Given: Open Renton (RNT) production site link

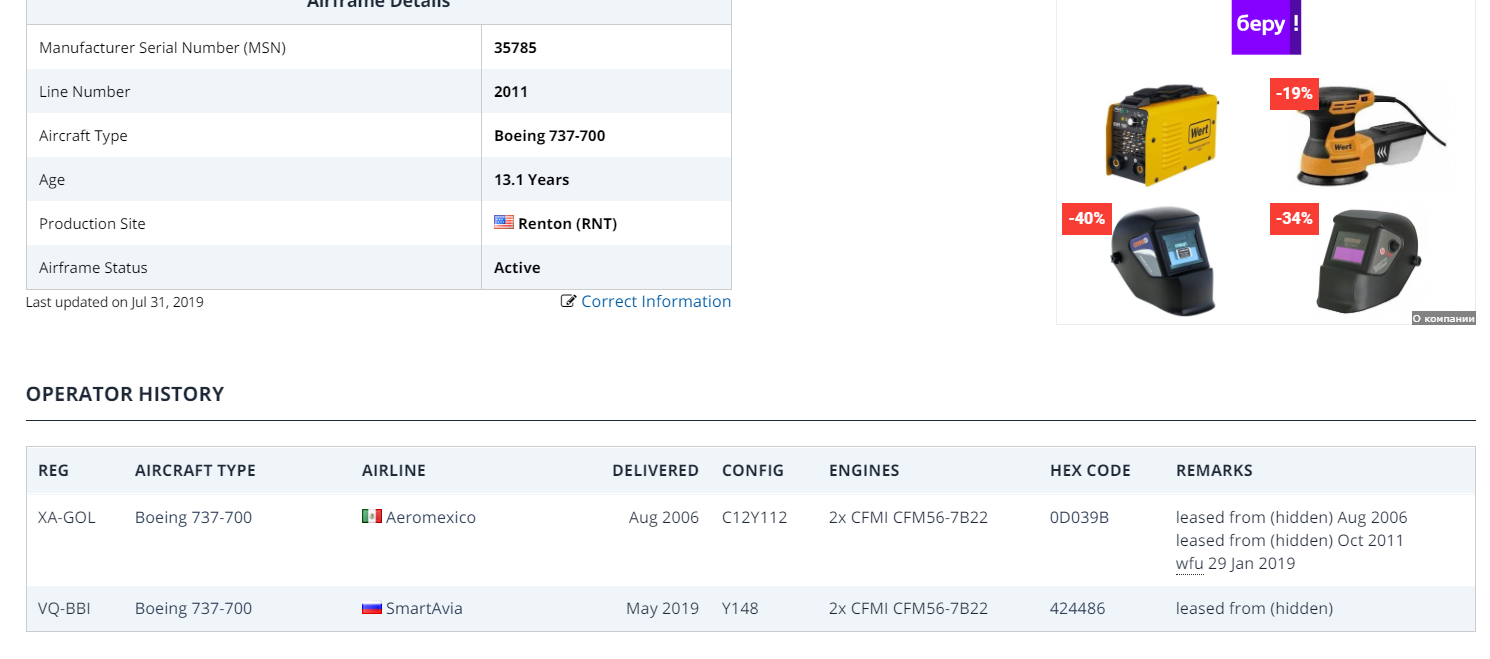Looking at the screenshot, I should (567, 223).
